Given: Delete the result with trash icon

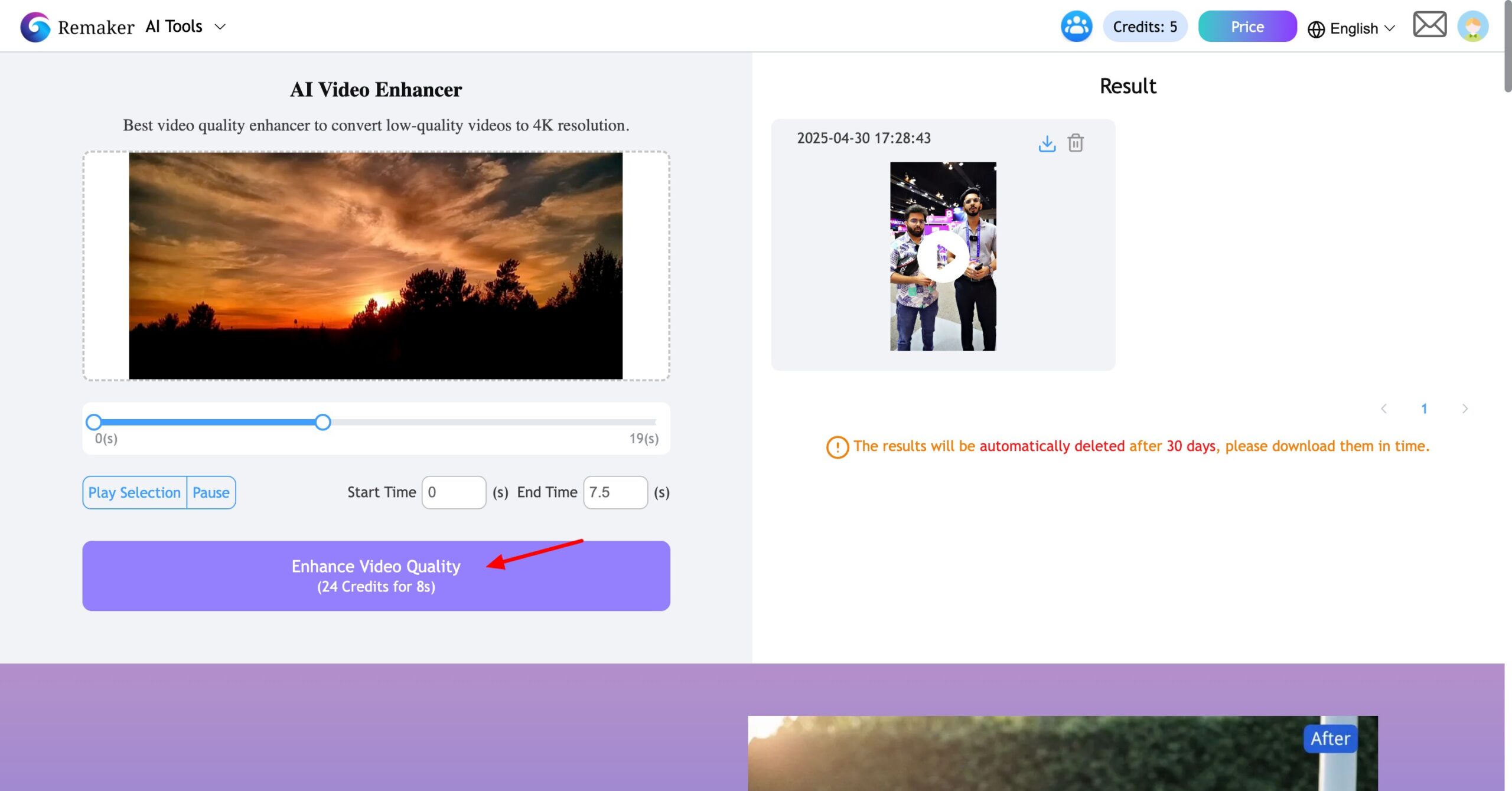Looking at the screenshot, I should (1076, 143).
